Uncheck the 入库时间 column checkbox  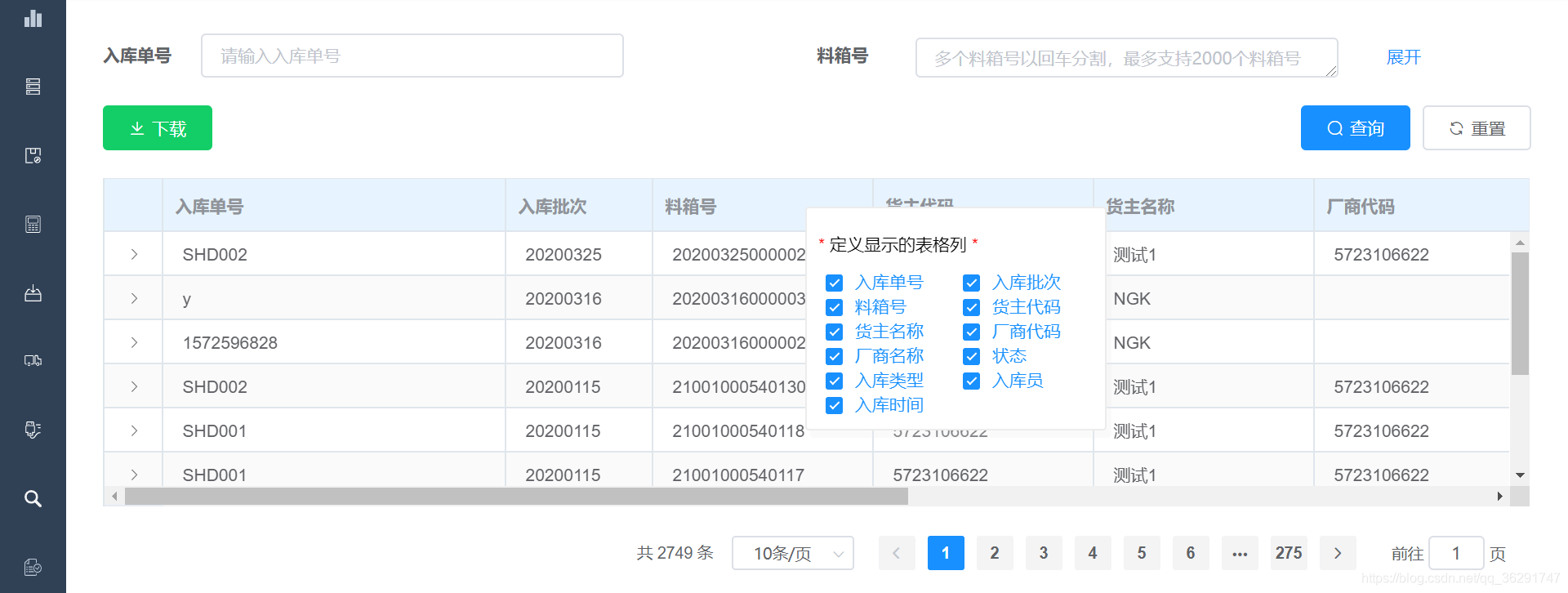point(834,405)
